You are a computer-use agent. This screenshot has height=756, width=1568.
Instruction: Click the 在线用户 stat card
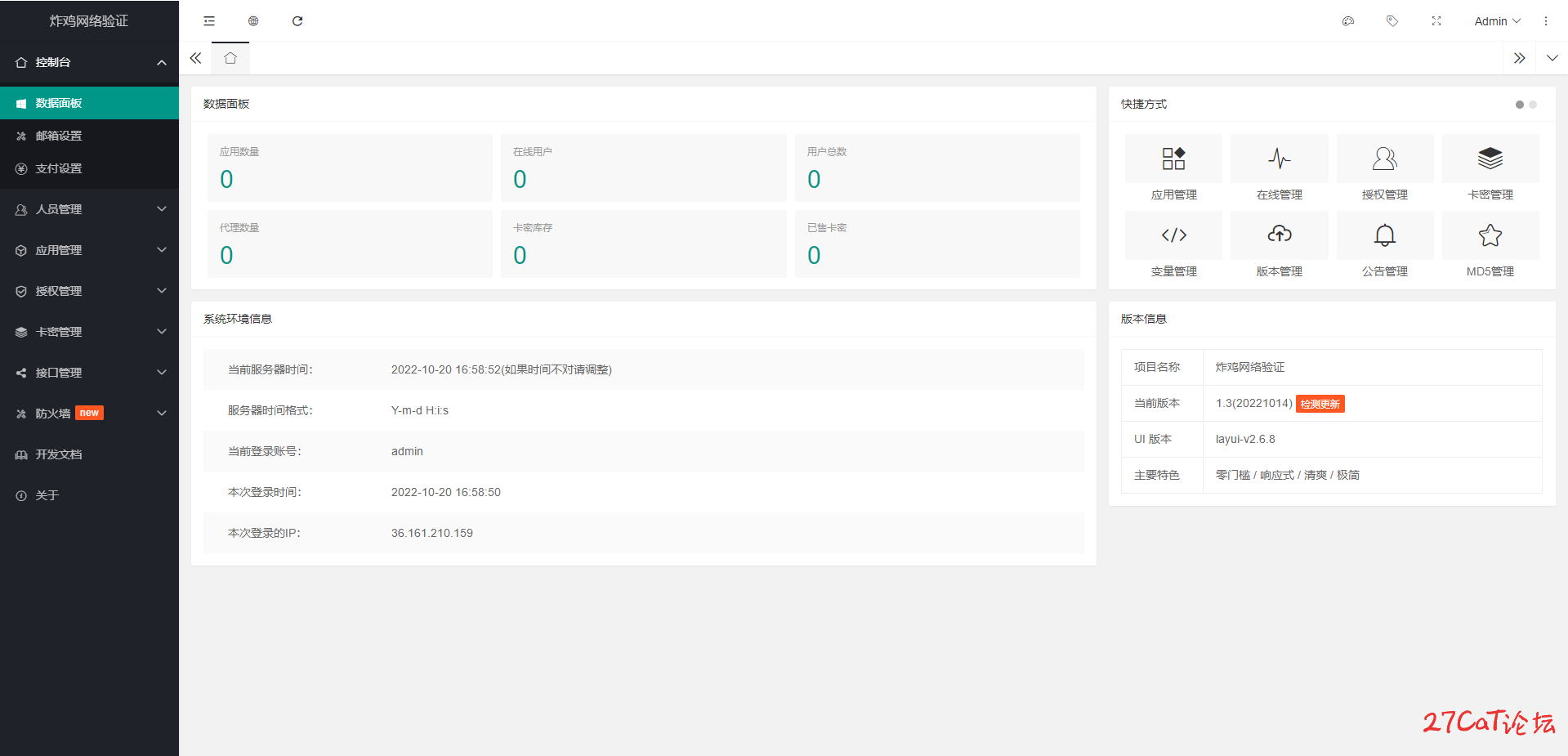pos(643,168)
